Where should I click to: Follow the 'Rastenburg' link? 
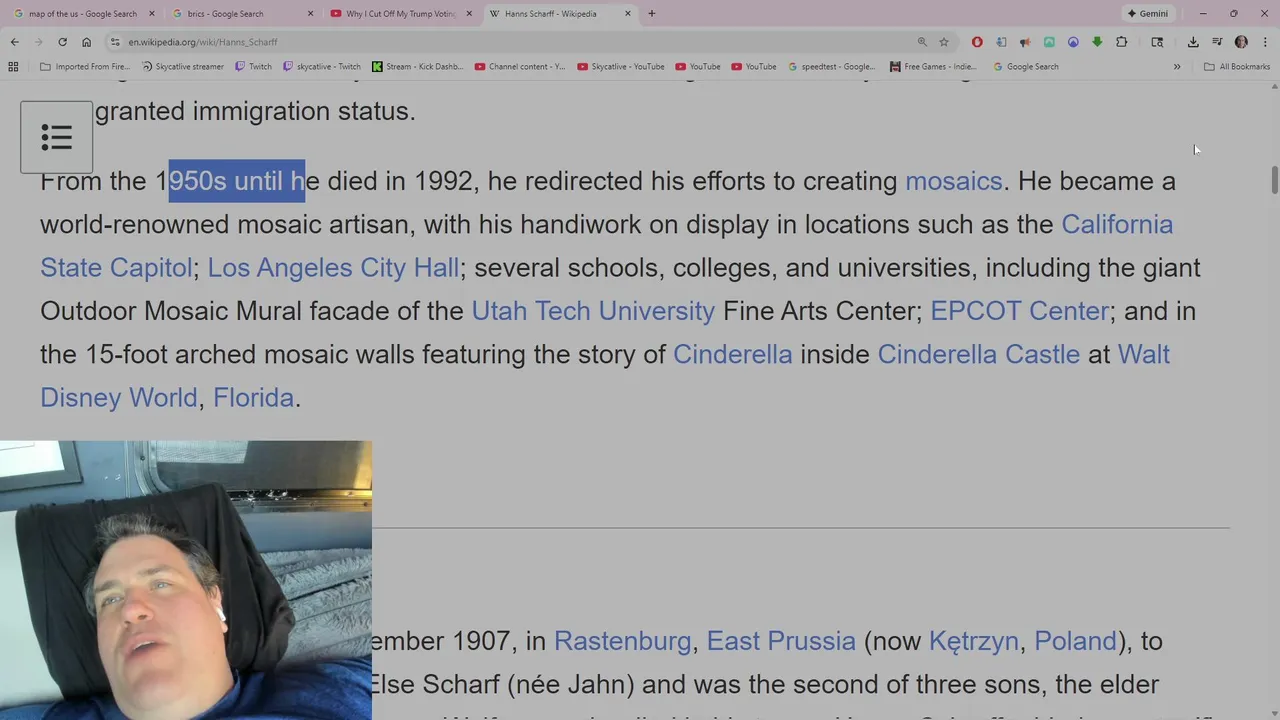point(622,641)
